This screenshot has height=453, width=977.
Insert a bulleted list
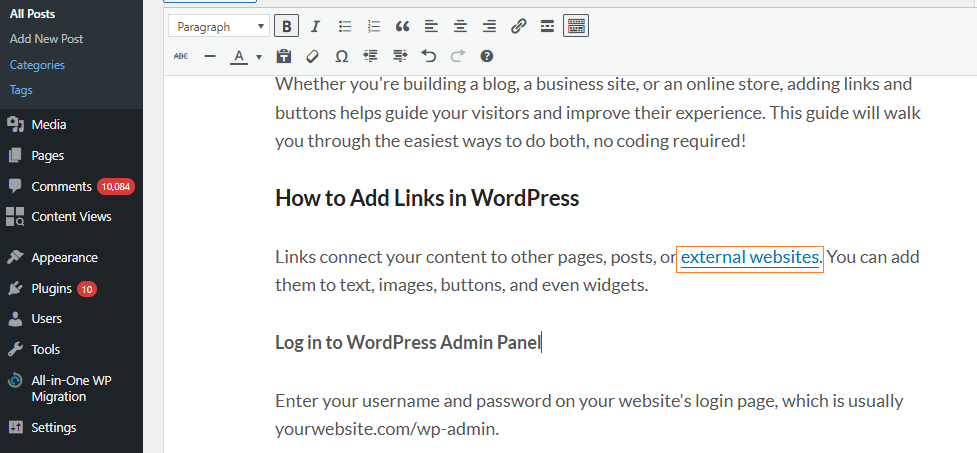345,26
